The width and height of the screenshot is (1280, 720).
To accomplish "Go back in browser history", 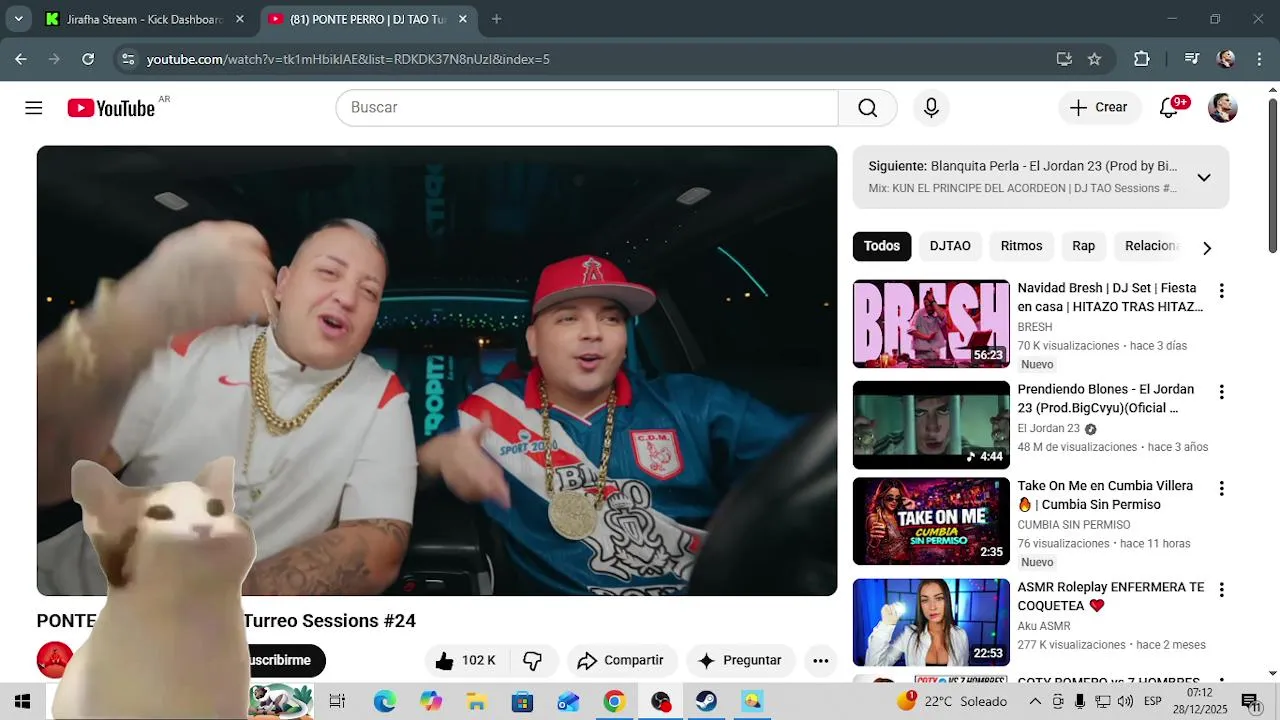I will coord(21,59).
